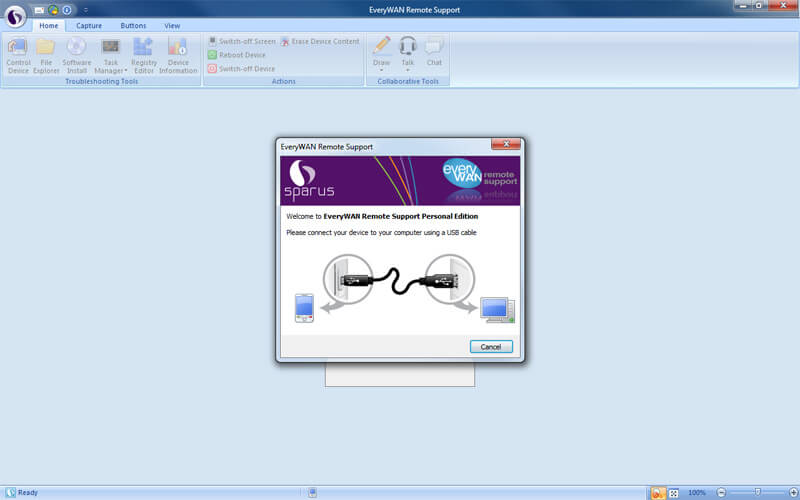This screenshot has height=500, width=800.
Task: Click Erase Device Content action
Action: click(320, 41)
